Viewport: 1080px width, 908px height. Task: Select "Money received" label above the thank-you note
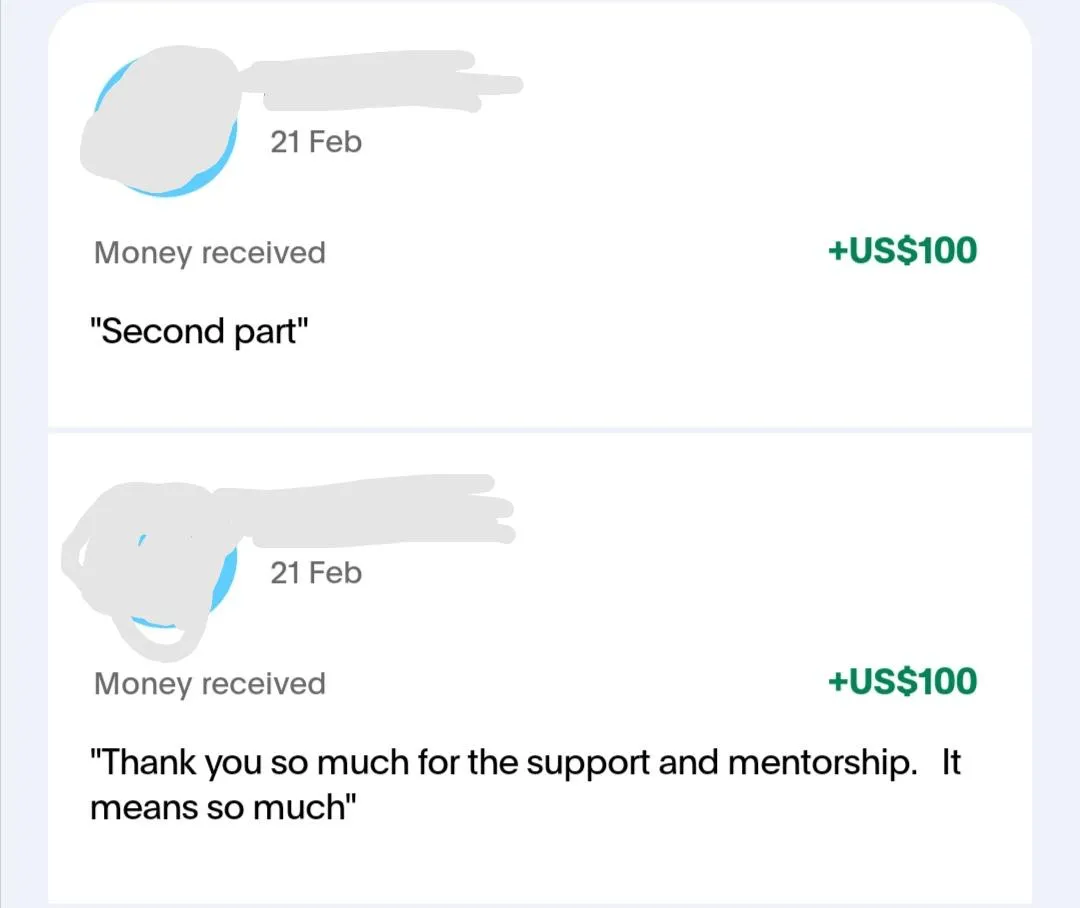pyautogui.click(x=209, y=684)
